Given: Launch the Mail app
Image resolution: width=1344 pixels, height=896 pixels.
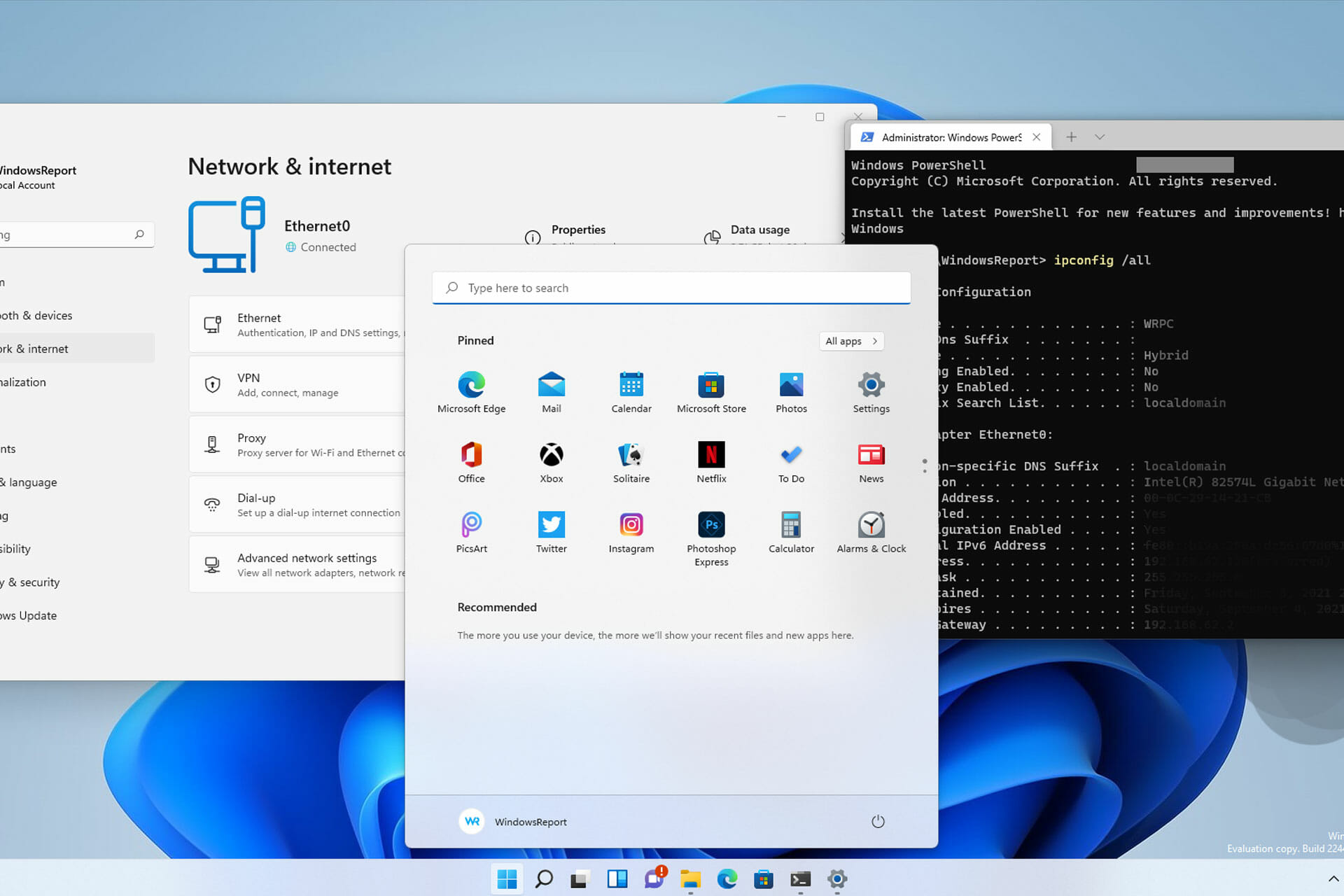Looking at the screenshot, I should (552, 393).
